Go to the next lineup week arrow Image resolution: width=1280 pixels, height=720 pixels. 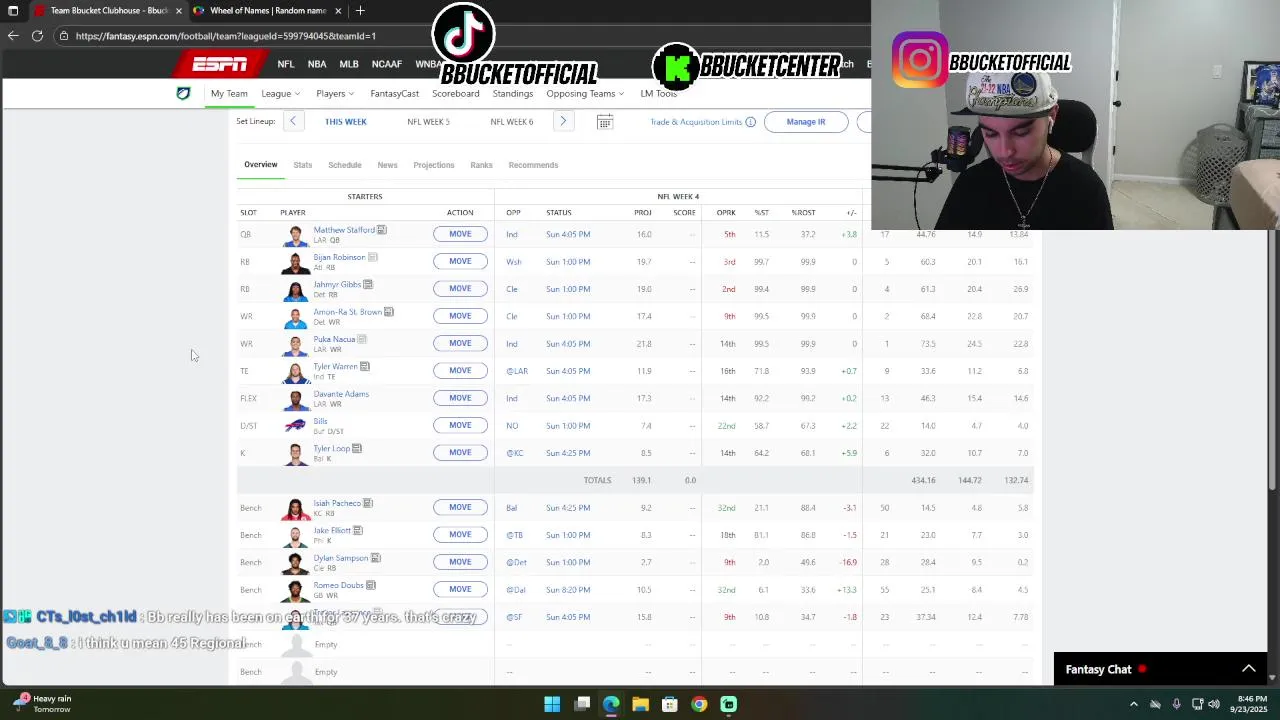[x=563, y=121]
